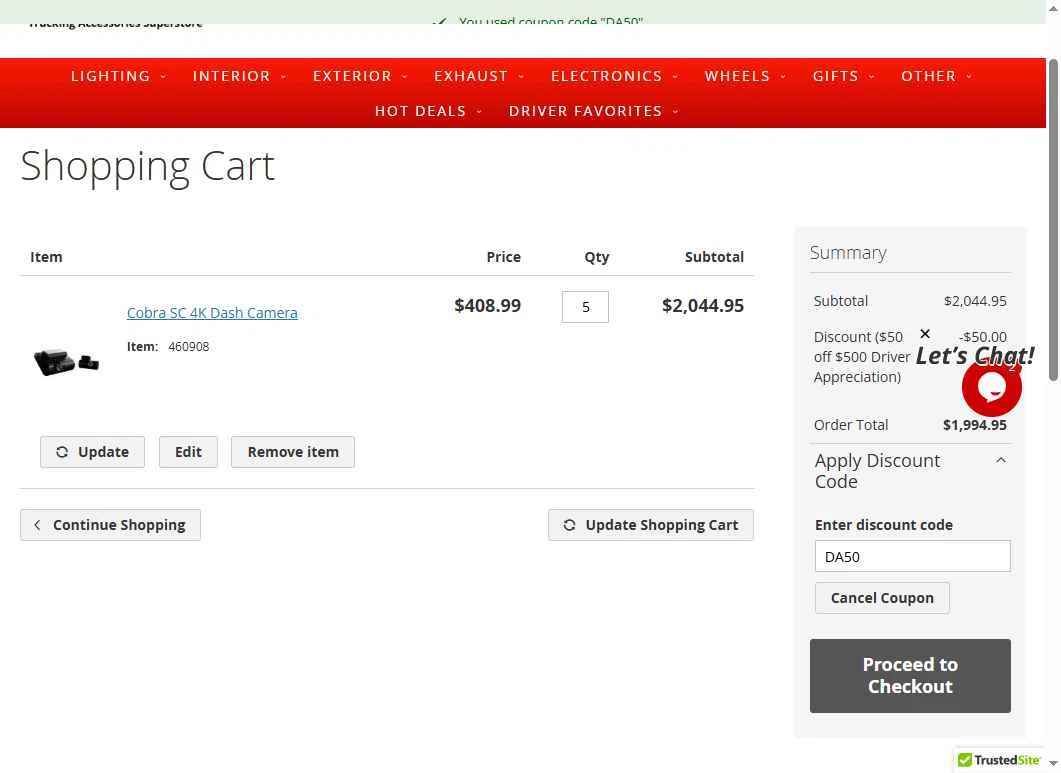The height and width of the screenshot is (773, 1061).
Task: Click the discount code field containing DA50
Action: tap(912, 556)
